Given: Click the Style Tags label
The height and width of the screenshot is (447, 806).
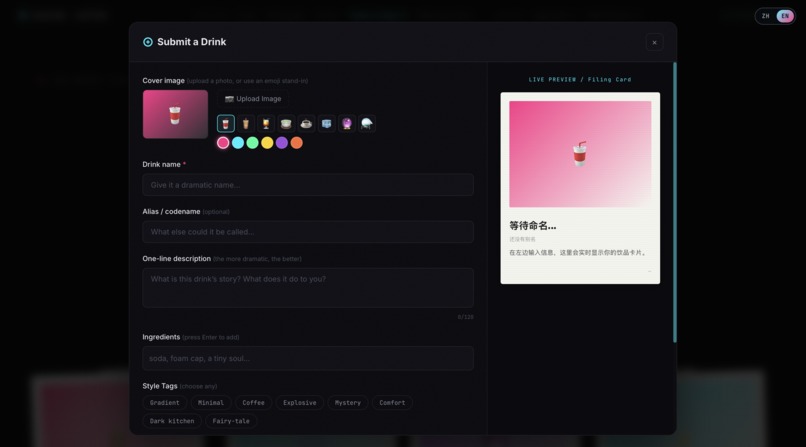Looking at the screenshot, I should [160, 386].
